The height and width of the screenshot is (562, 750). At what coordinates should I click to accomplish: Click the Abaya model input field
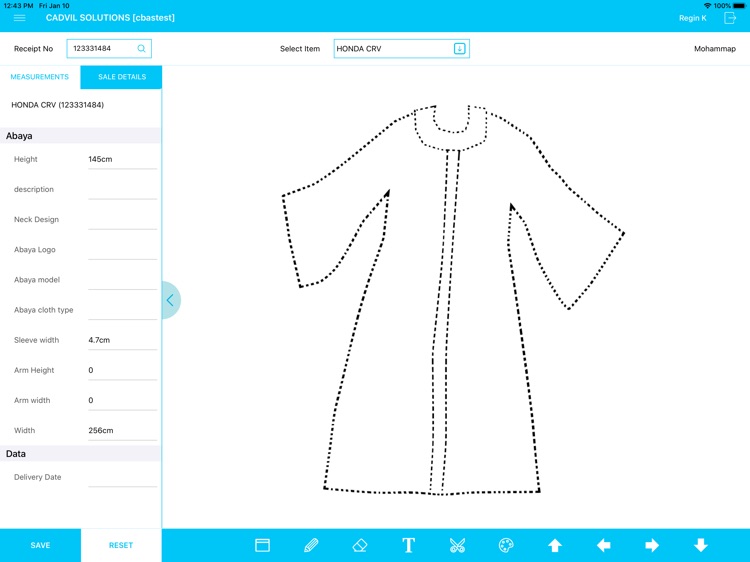click(122, 280)
